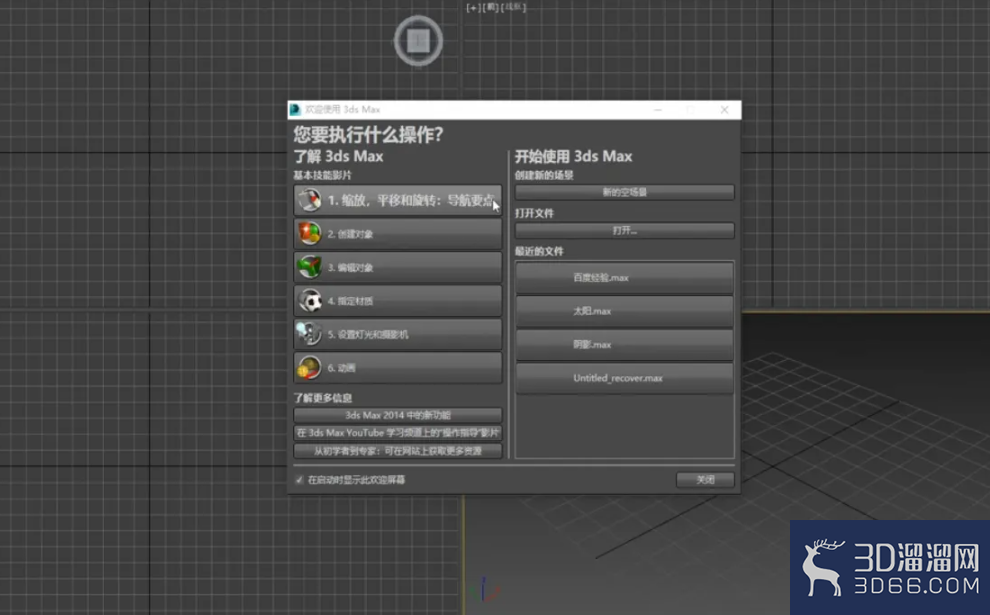Open the '6. 动画' animation video

coord(398,367)
